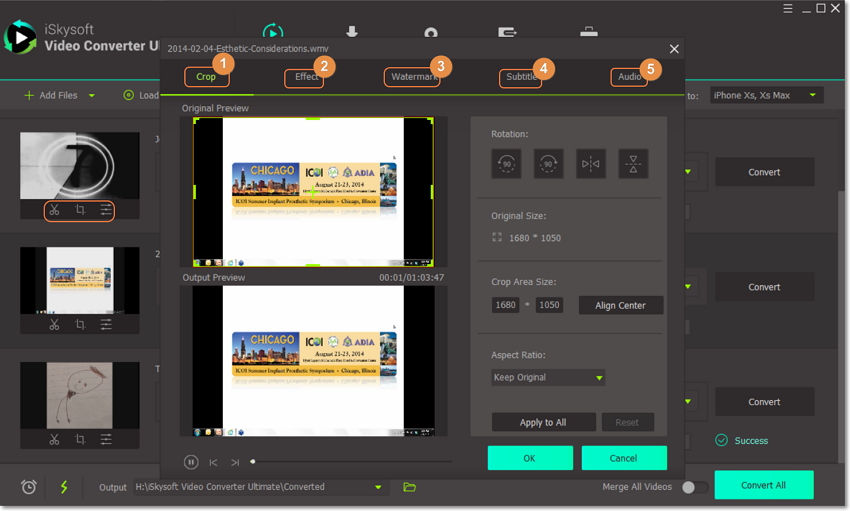Click the Apply to All button
850x511 pixels.
(x=543, y=422)
